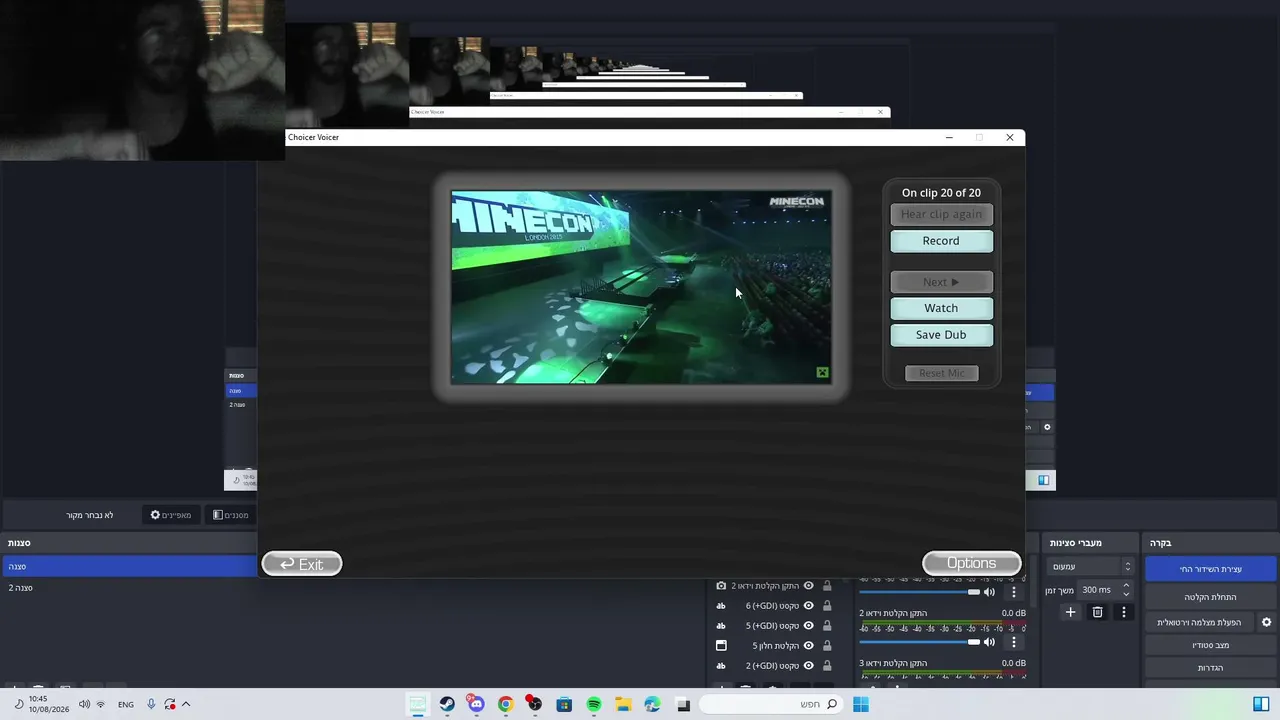Viewport: 1280px width, 720px height.
Task: Toggle visibility of התקן הקלטת וידאו 2 source
Action: click(809, 586)
